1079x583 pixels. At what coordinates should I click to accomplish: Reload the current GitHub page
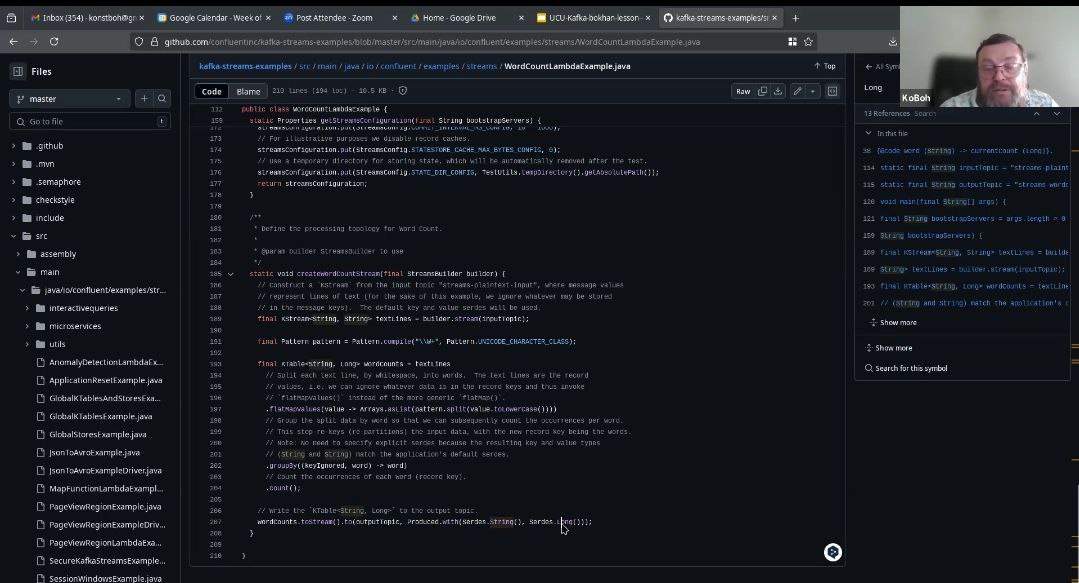(54, 42)
